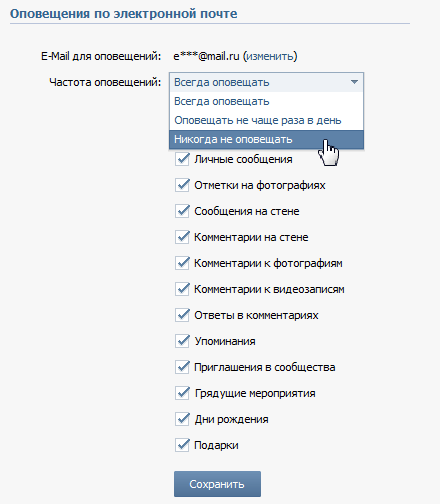Disable Ответы в комментариях notifications
The width and height of the screenshot is (440, 504).
point(182,315)
